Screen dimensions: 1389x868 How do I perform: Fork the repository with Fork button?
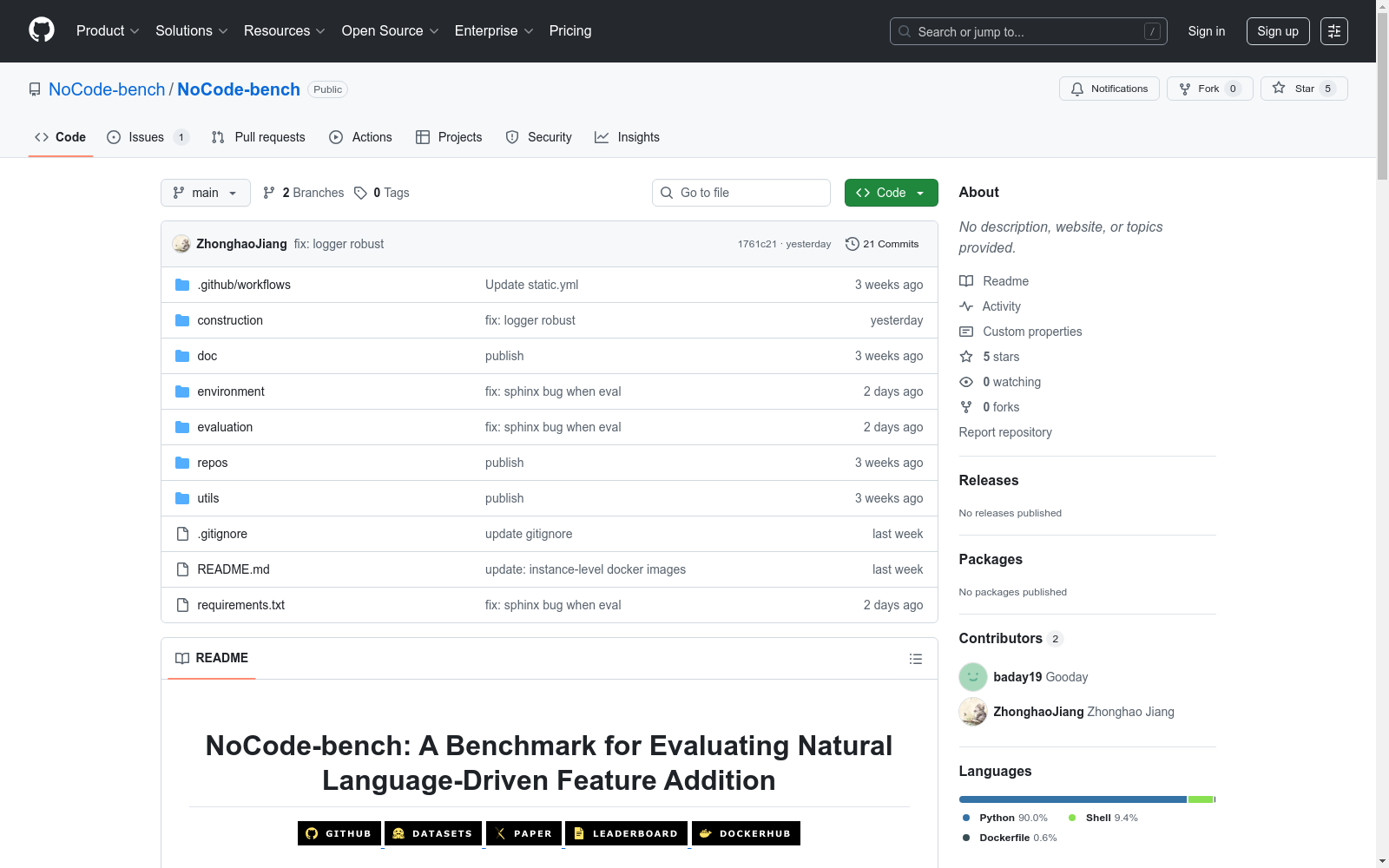1210,89
